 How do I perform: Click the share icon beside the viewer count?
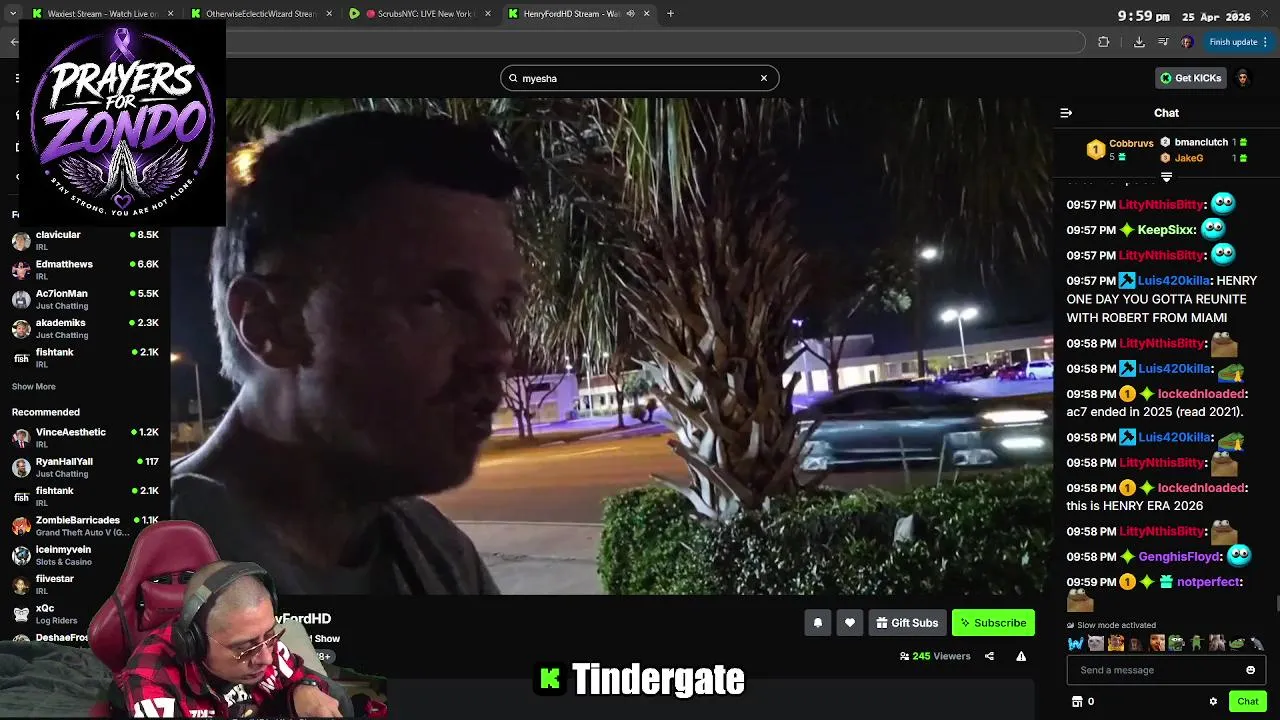(989, 656)
